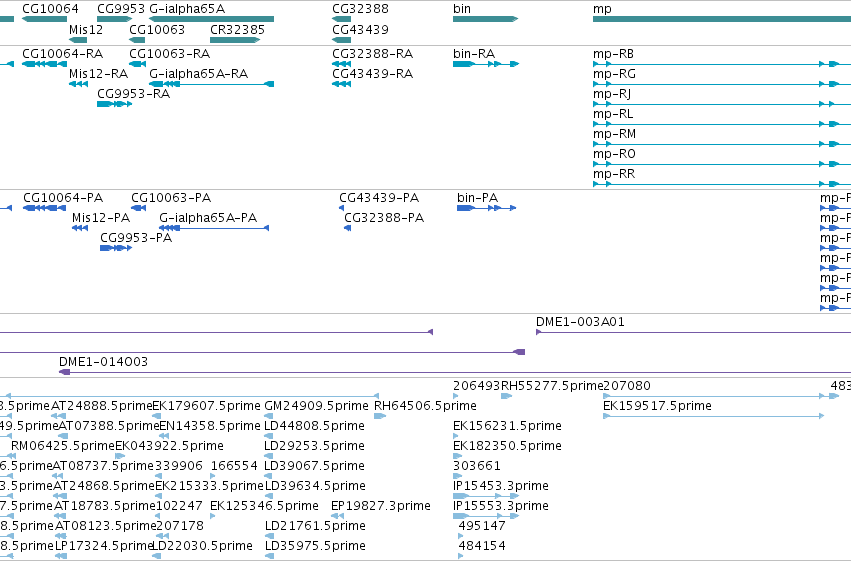Click EST AT18783.5prime
851x561 pixels.
[x=105, y=506]
